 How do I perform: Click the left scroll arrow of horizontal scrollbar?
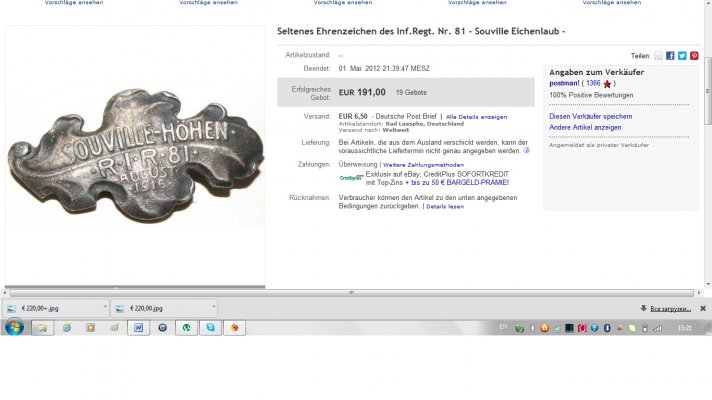5,293
